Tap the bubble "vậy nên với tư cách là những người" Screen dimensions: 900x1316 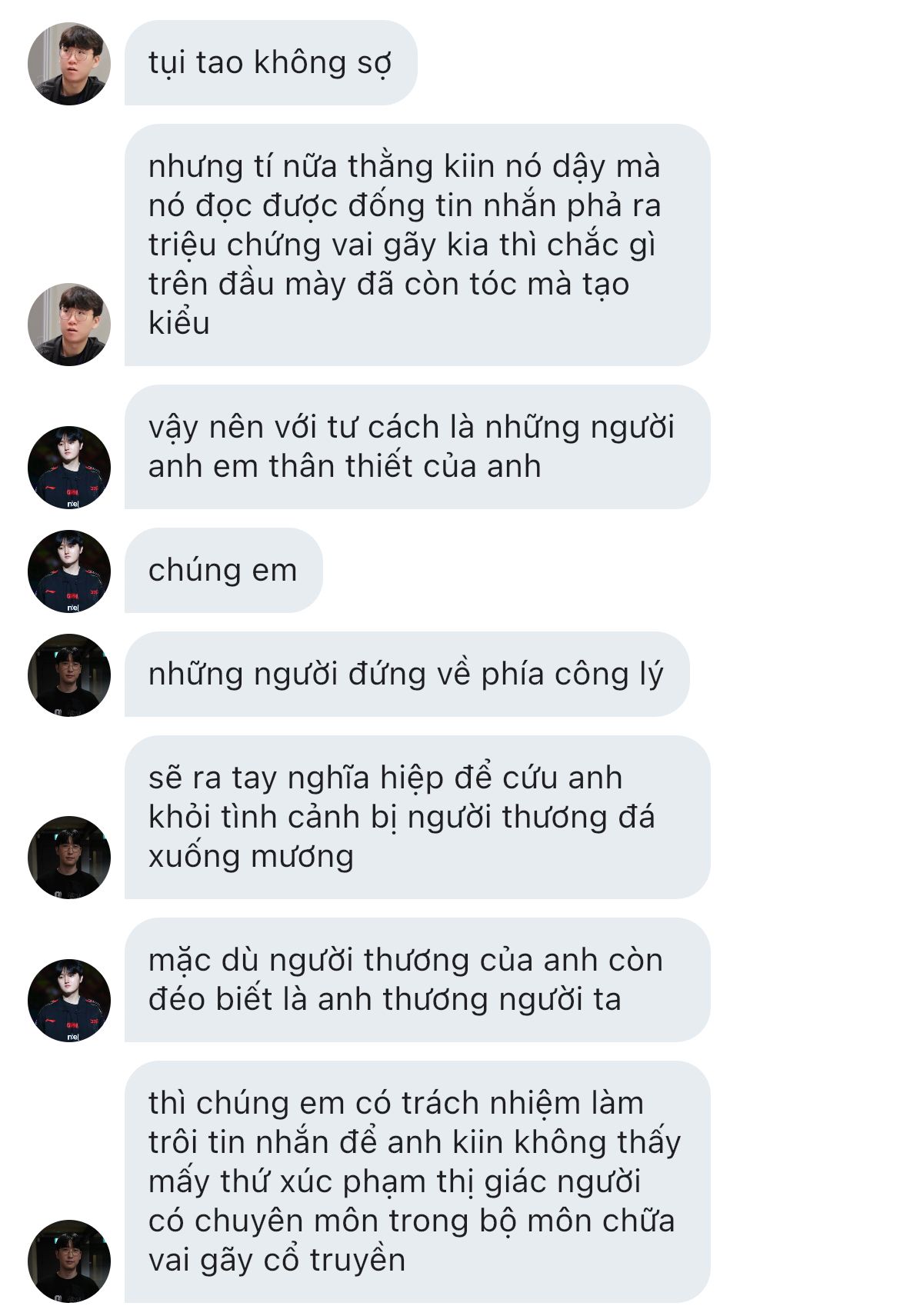(417, 447)
